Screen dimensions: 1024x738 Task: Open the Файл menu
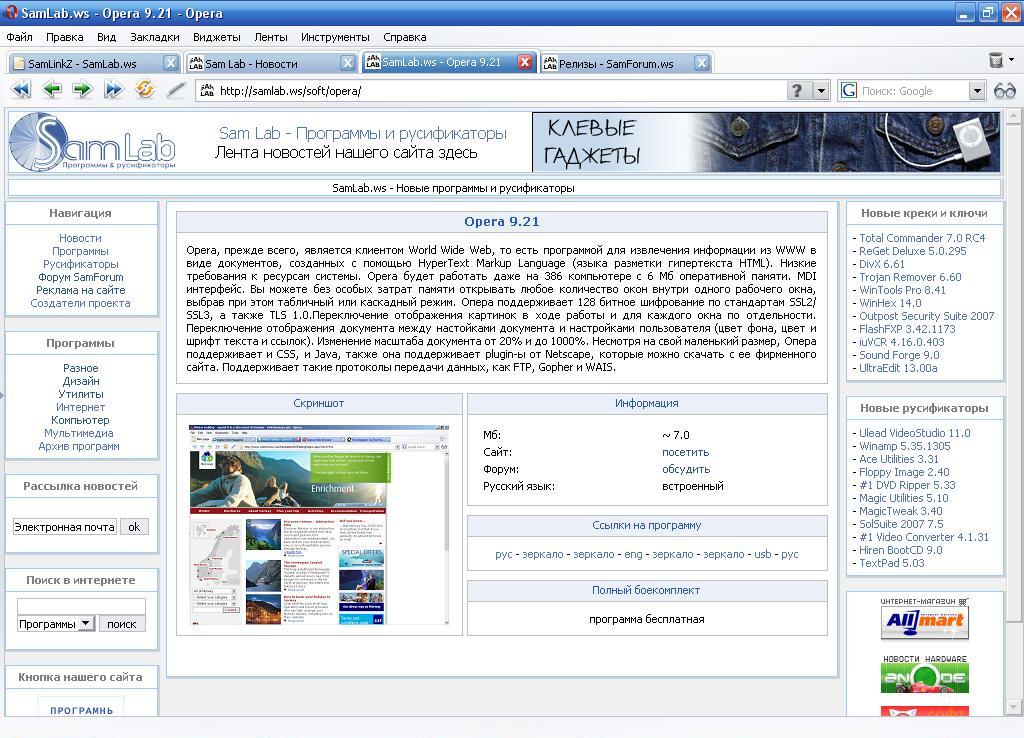click(20, 37)
